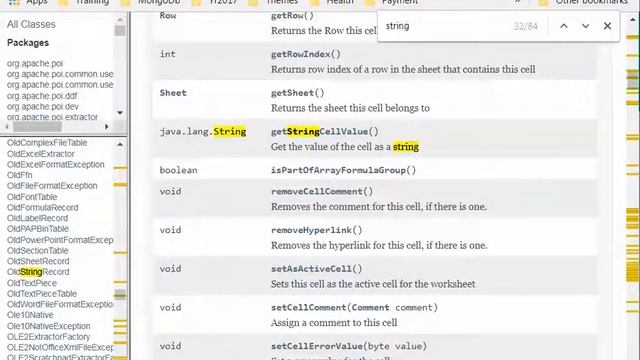Open the getRowIndex() method link
Screen dimensions: 640x360
coord(305,54)
